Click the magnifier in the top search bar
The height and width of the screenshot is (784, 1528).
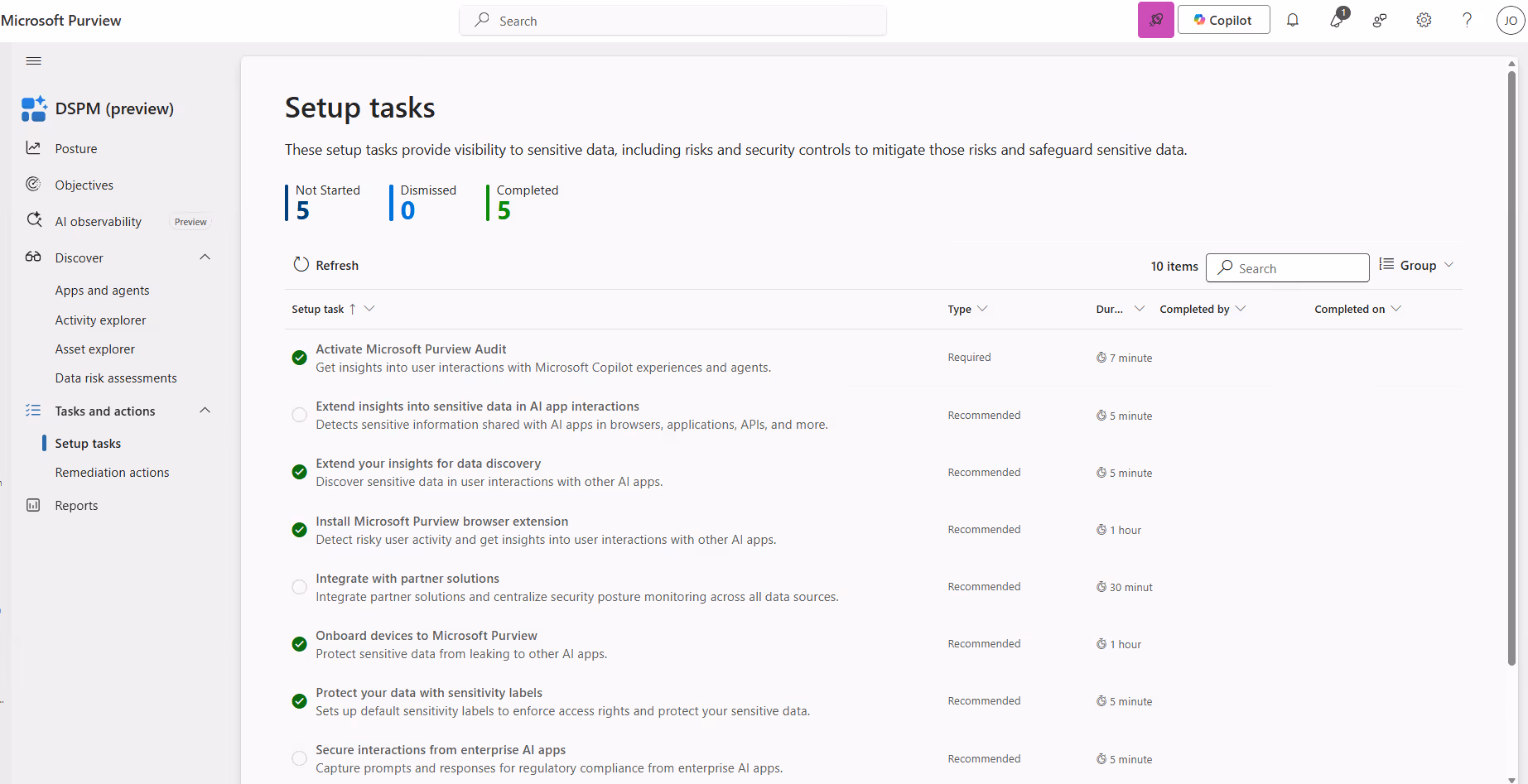click(482, 19)
